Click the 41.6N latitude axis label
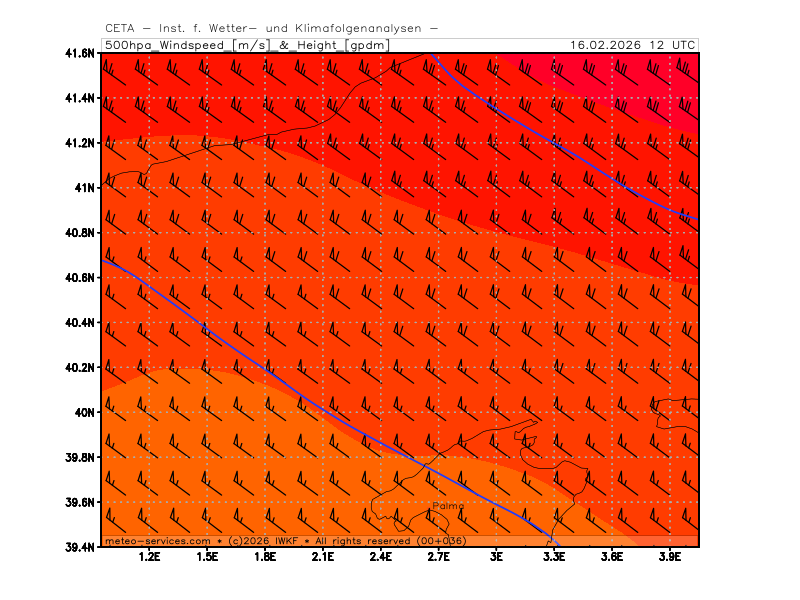This screenshot has width=800, height=600. tap(80, 53)
